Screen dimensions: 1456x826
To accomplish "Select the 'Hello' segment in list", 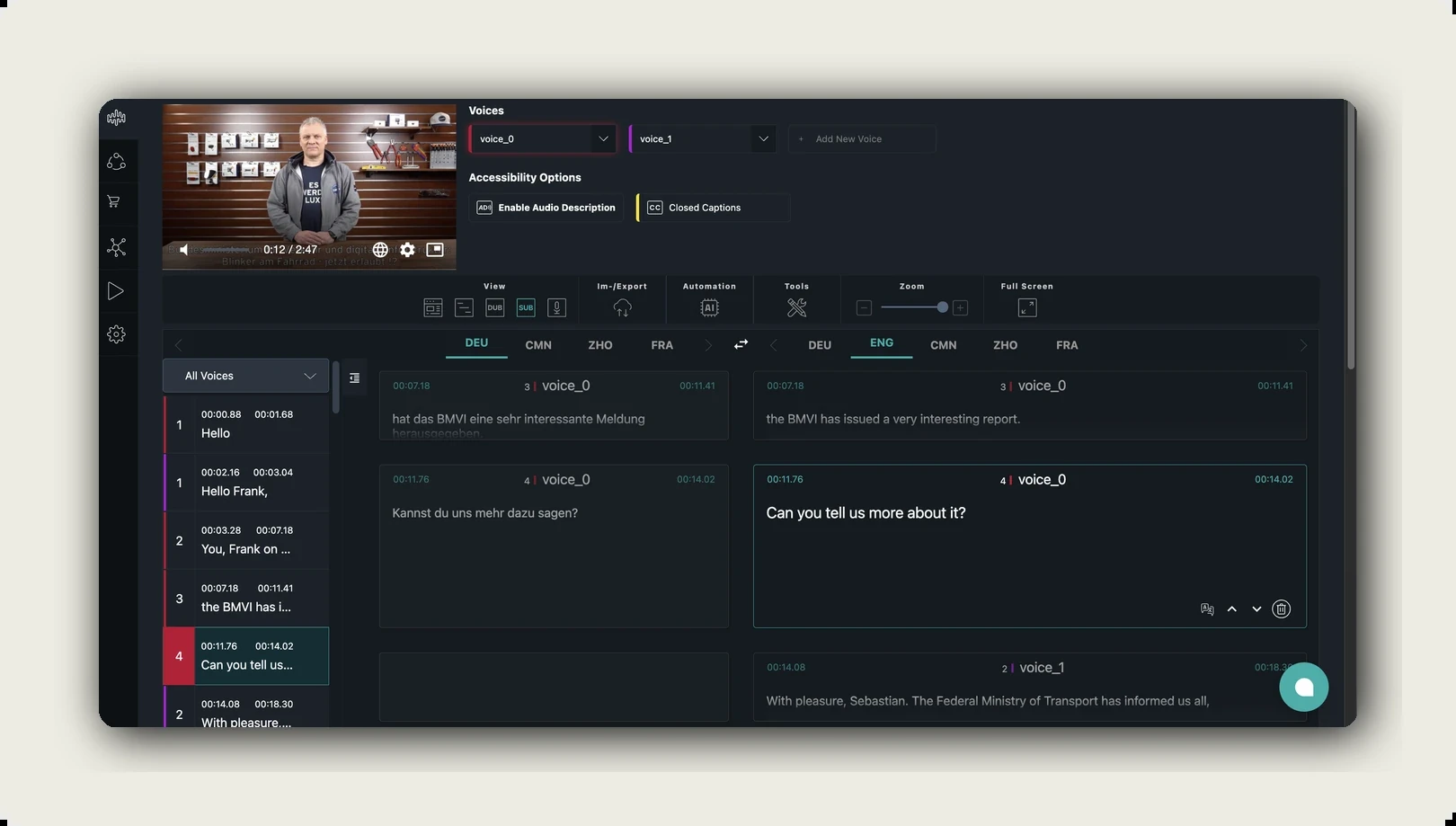I will [x=246, y=424].
